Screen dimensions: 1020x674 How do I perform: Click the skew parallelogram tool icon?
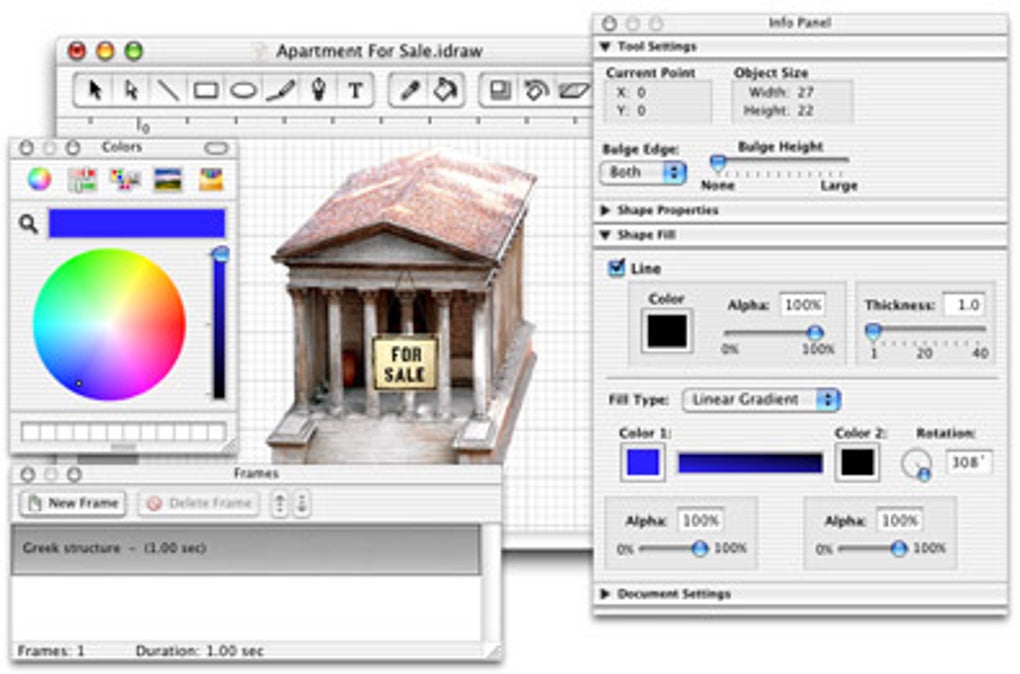[574, 90]
